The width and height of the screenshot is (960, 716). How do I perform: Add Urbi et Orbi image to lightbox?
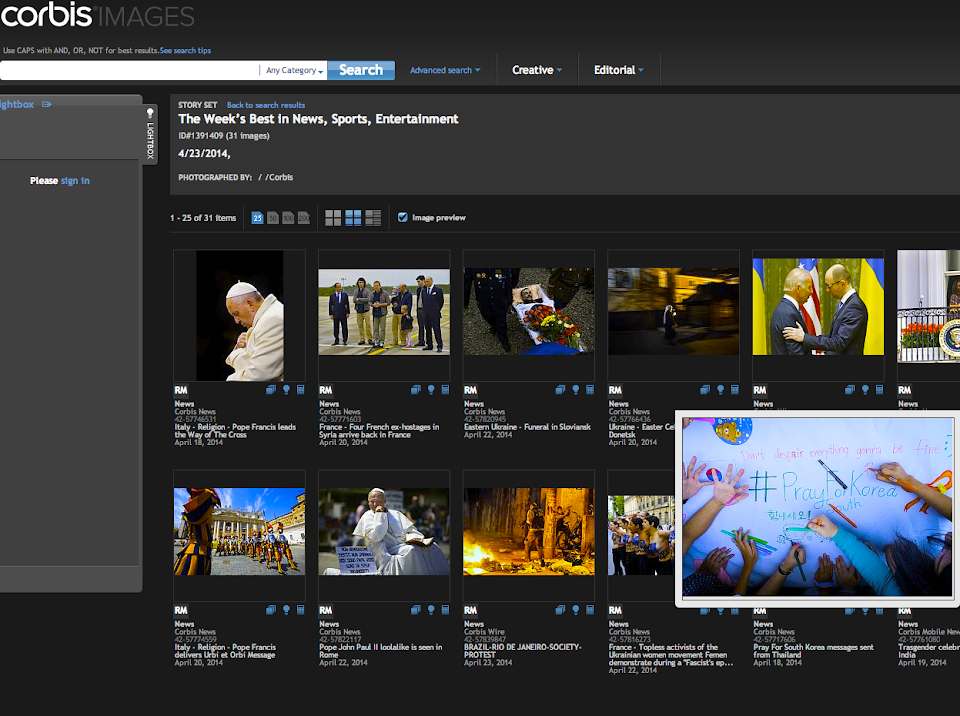pyautogui.click(x=286, y=610)
